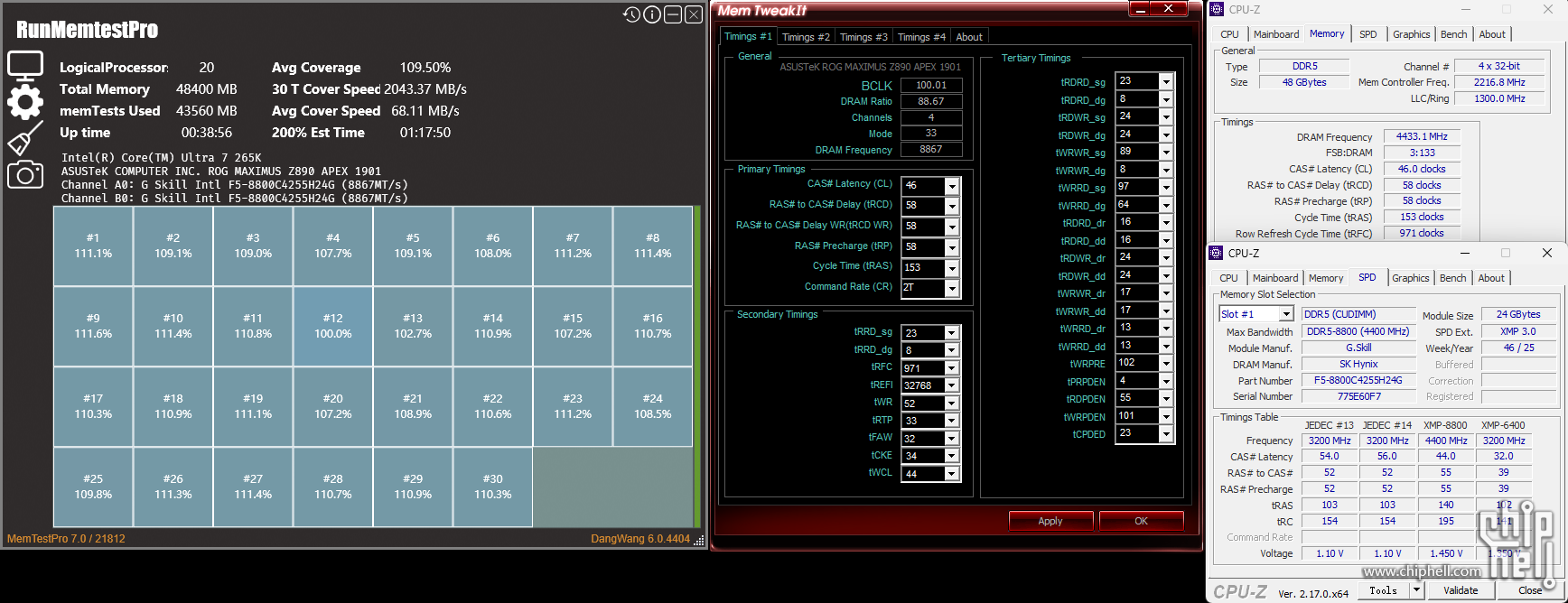Click the broom cleanup icon

pyautogui.click(x=25, y=139)
